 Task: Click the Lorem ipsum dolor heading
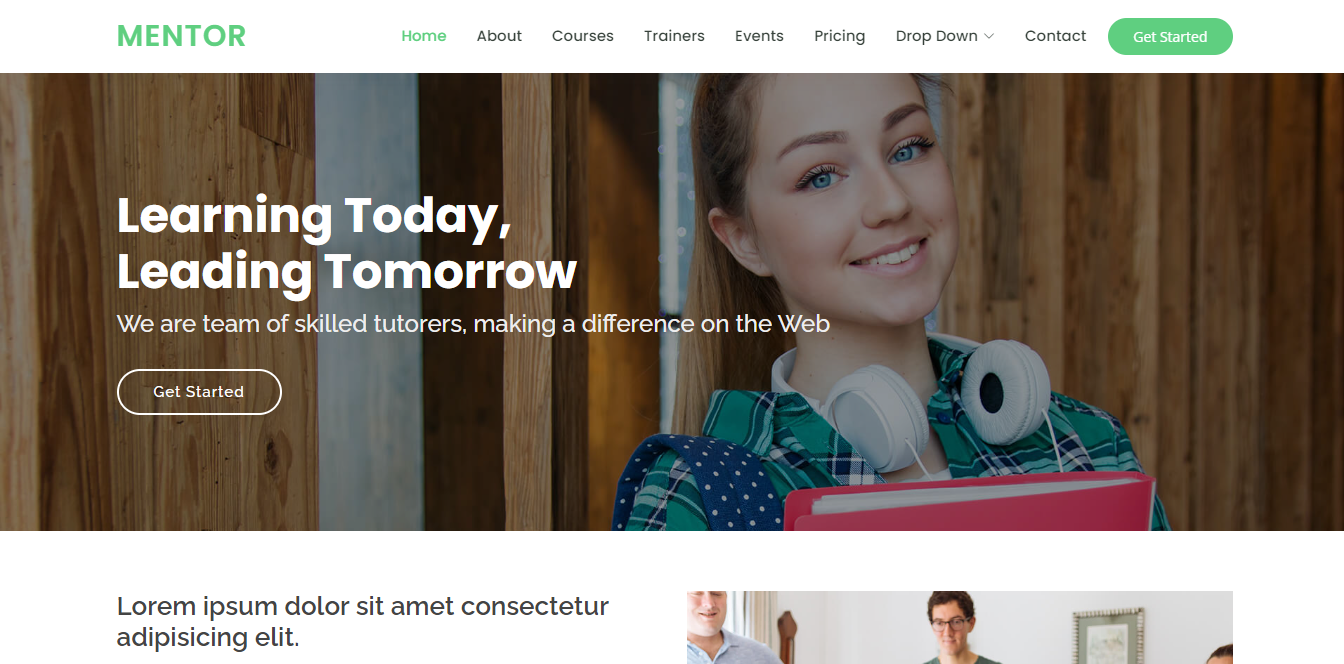363,621
